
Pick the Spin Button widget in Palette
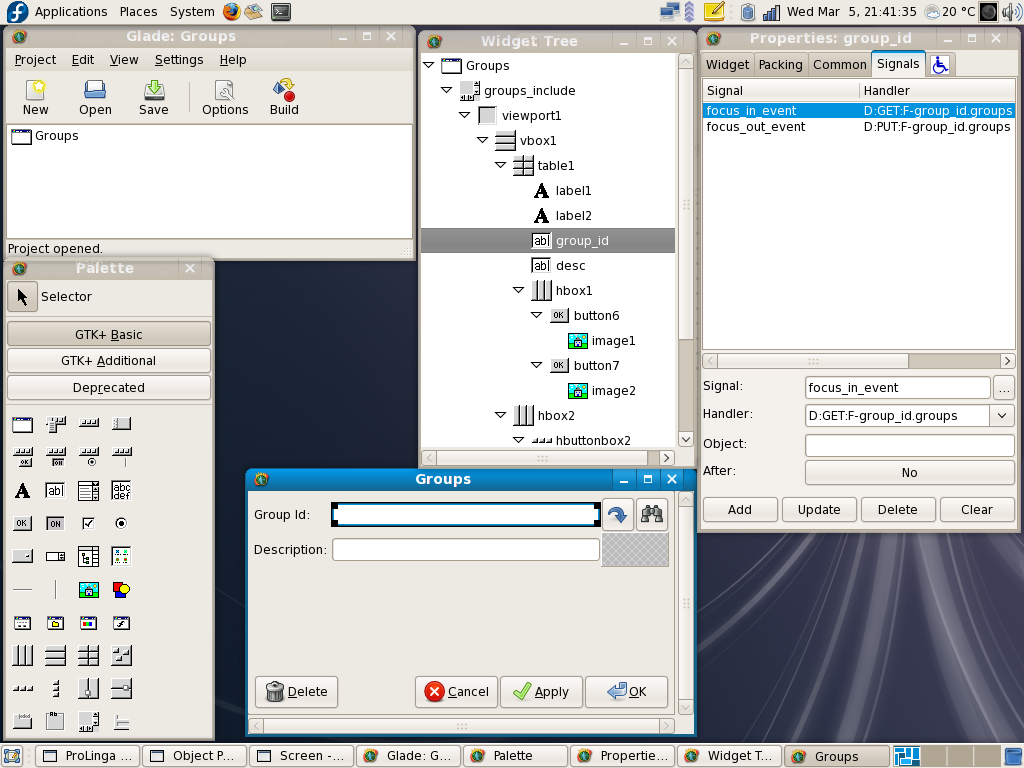tap(56, 556)
